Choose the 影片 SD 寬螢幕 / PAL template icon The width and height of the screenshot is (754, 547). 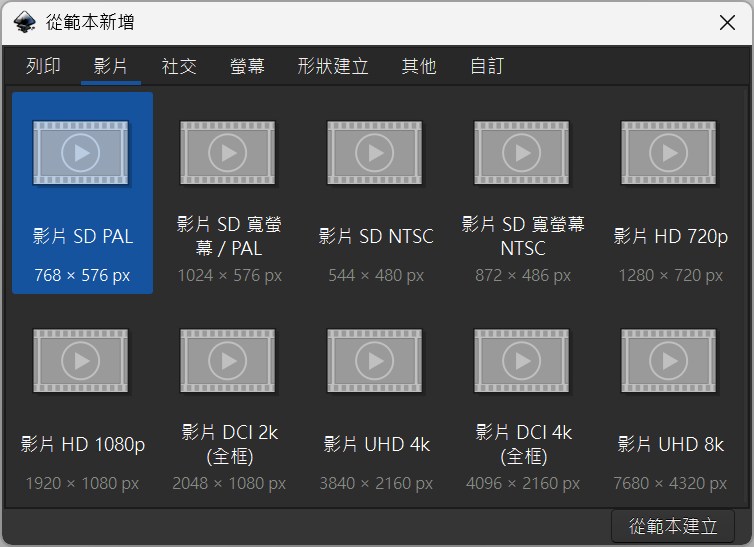coord(228,153)
